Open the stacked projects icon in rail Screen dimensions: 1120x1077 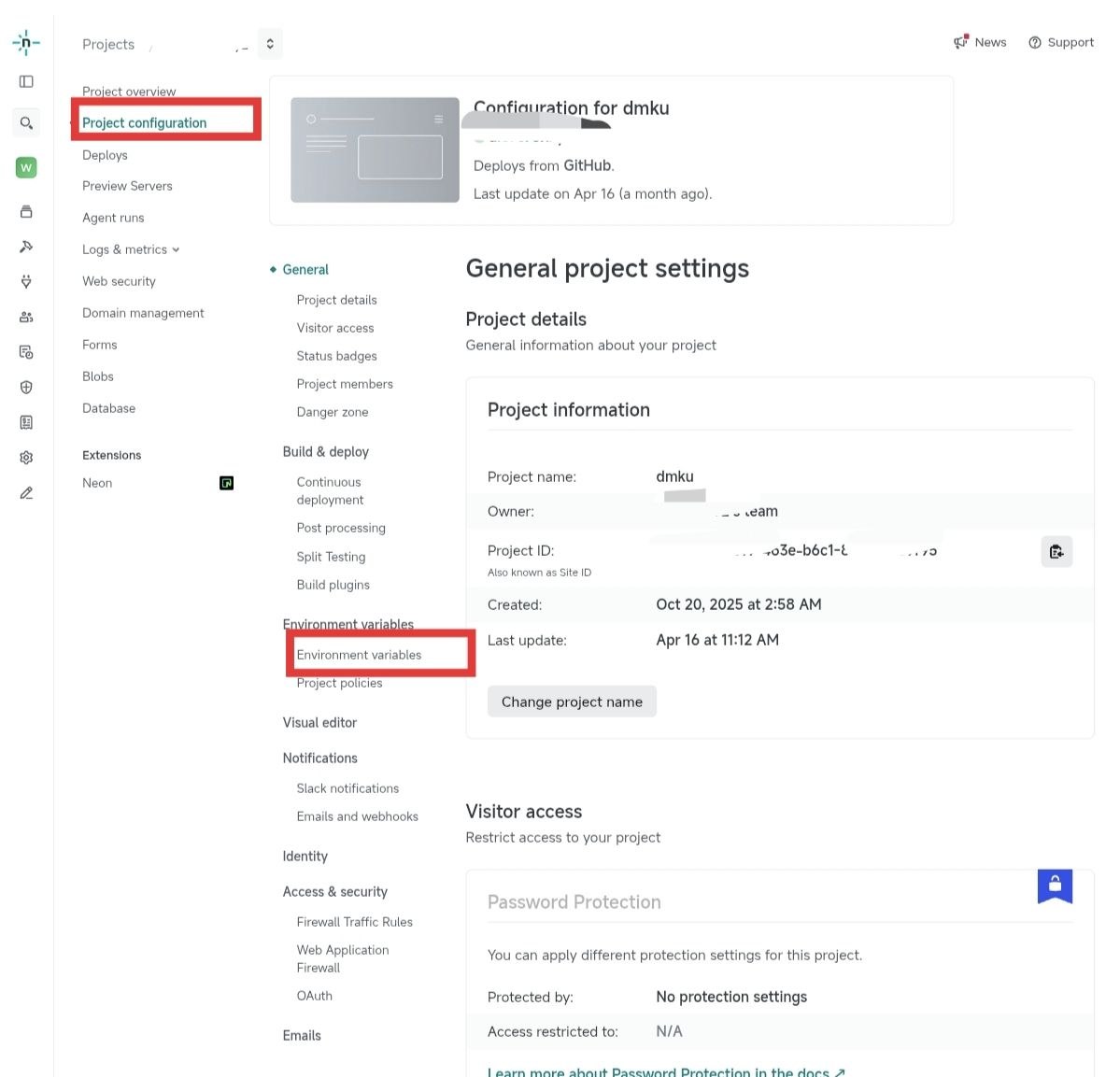pyautogui.click(x=26, y=211)
